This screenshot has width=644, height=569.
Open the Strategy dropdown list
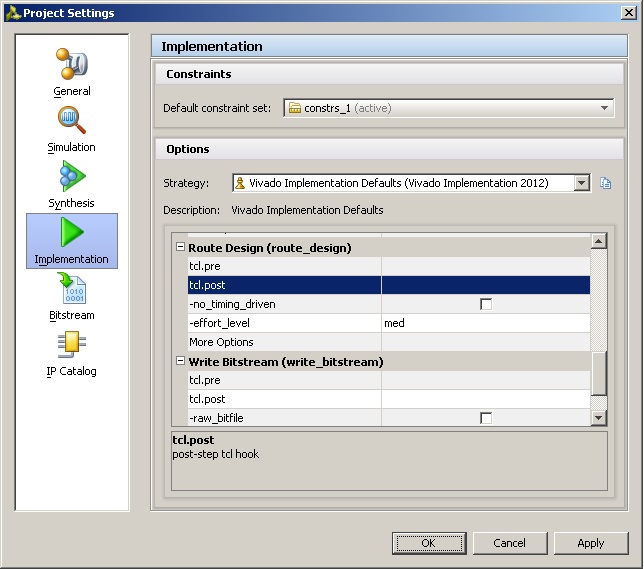pyautogui.click(x=581, y=183)
